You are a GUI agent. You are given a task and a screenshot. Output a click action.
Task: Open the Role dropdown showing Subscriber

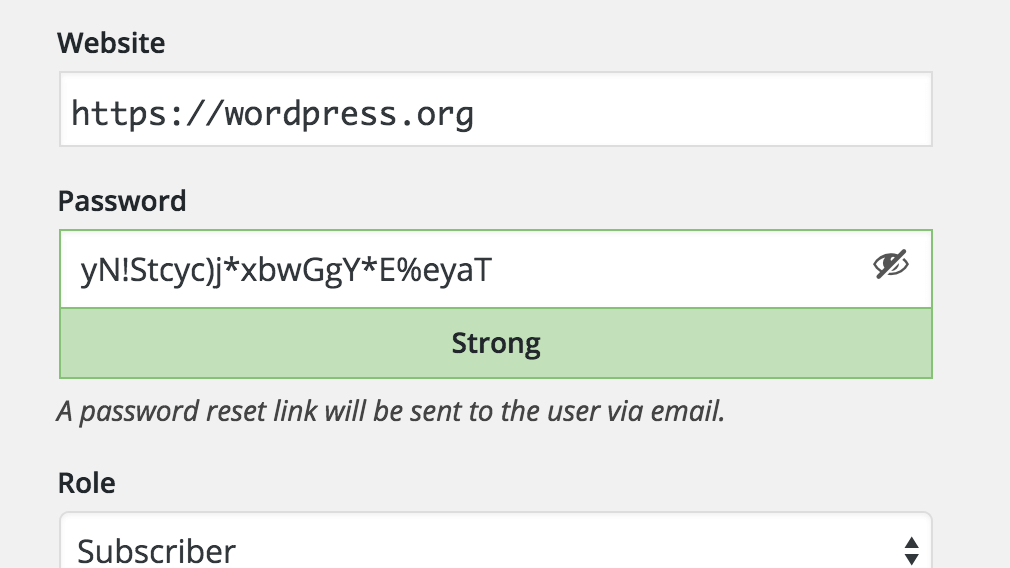click(x=495, y=545)
